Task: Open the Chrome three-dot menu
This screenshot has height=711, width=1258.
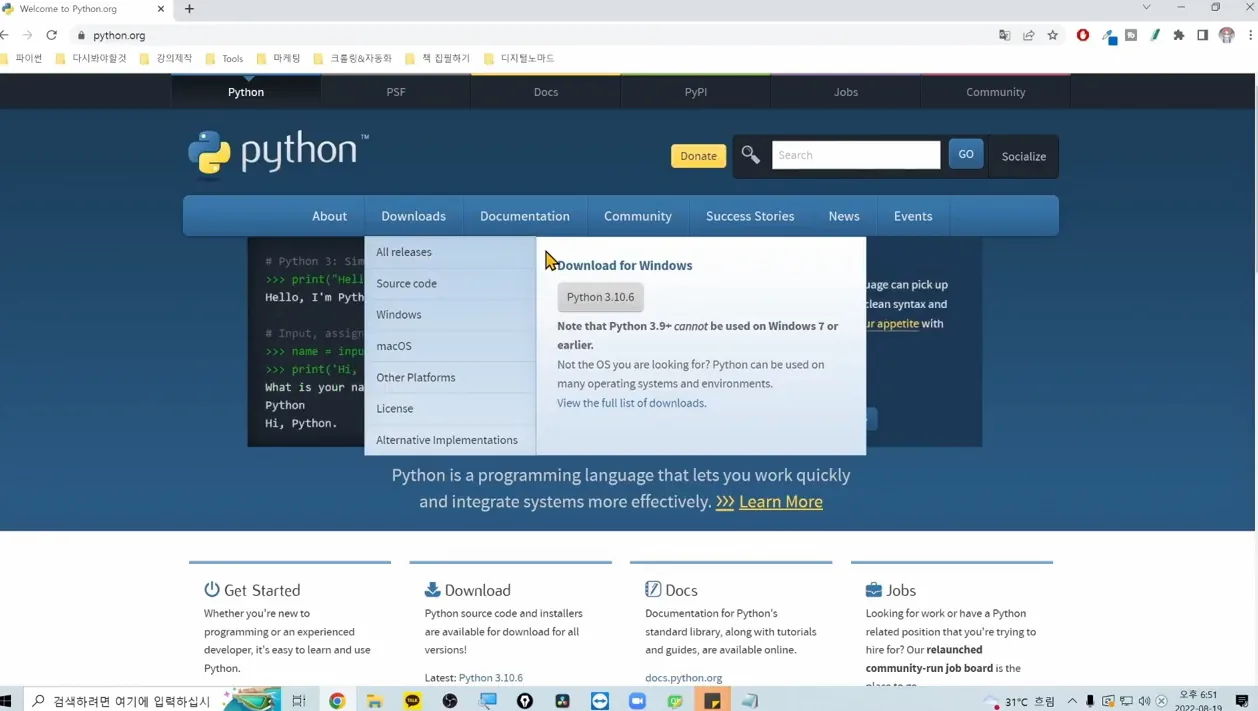Action: point(1251,35)
